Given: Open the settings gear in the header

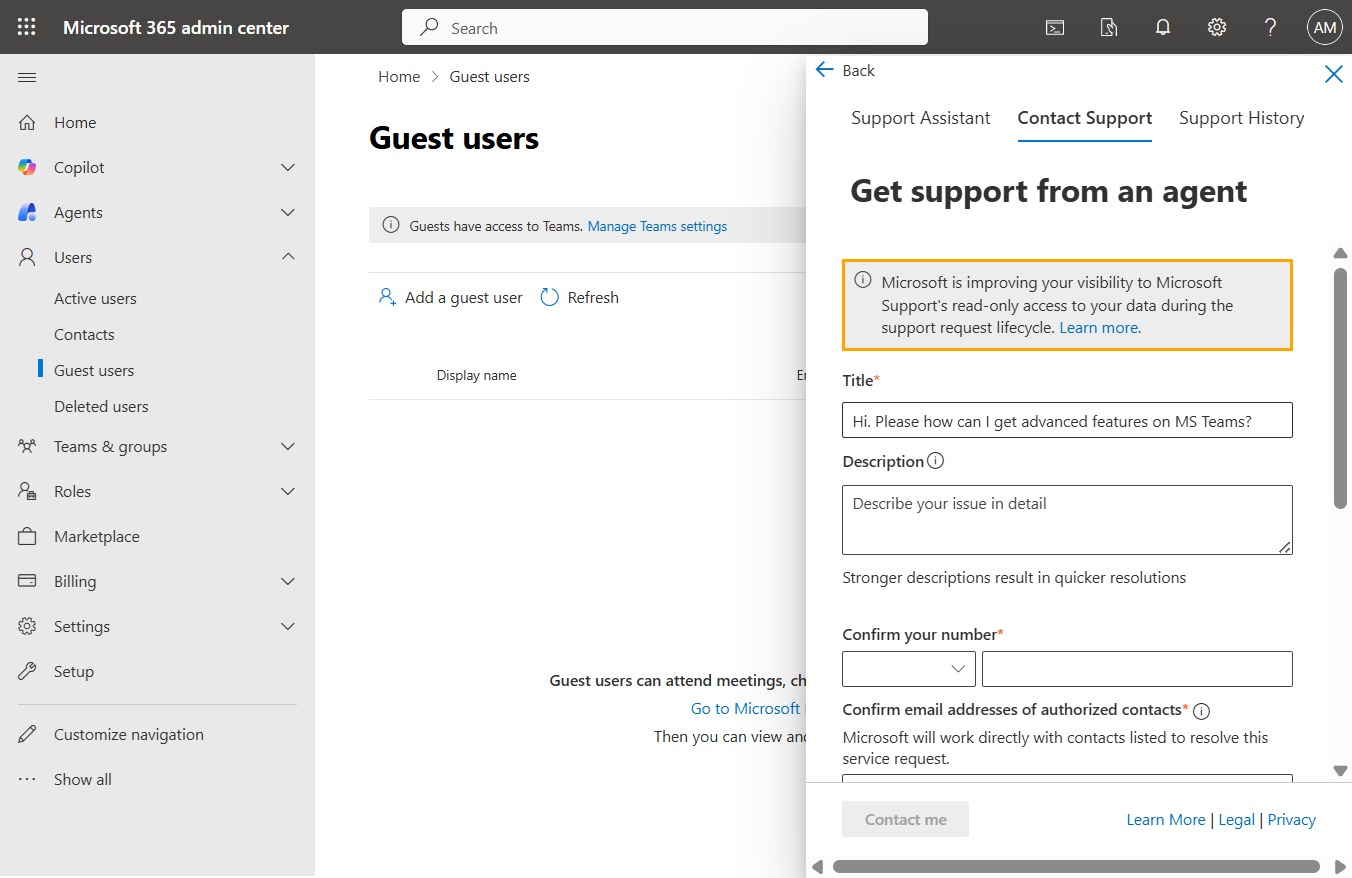Looking at the screenshot, I should tap(1217, 28).
